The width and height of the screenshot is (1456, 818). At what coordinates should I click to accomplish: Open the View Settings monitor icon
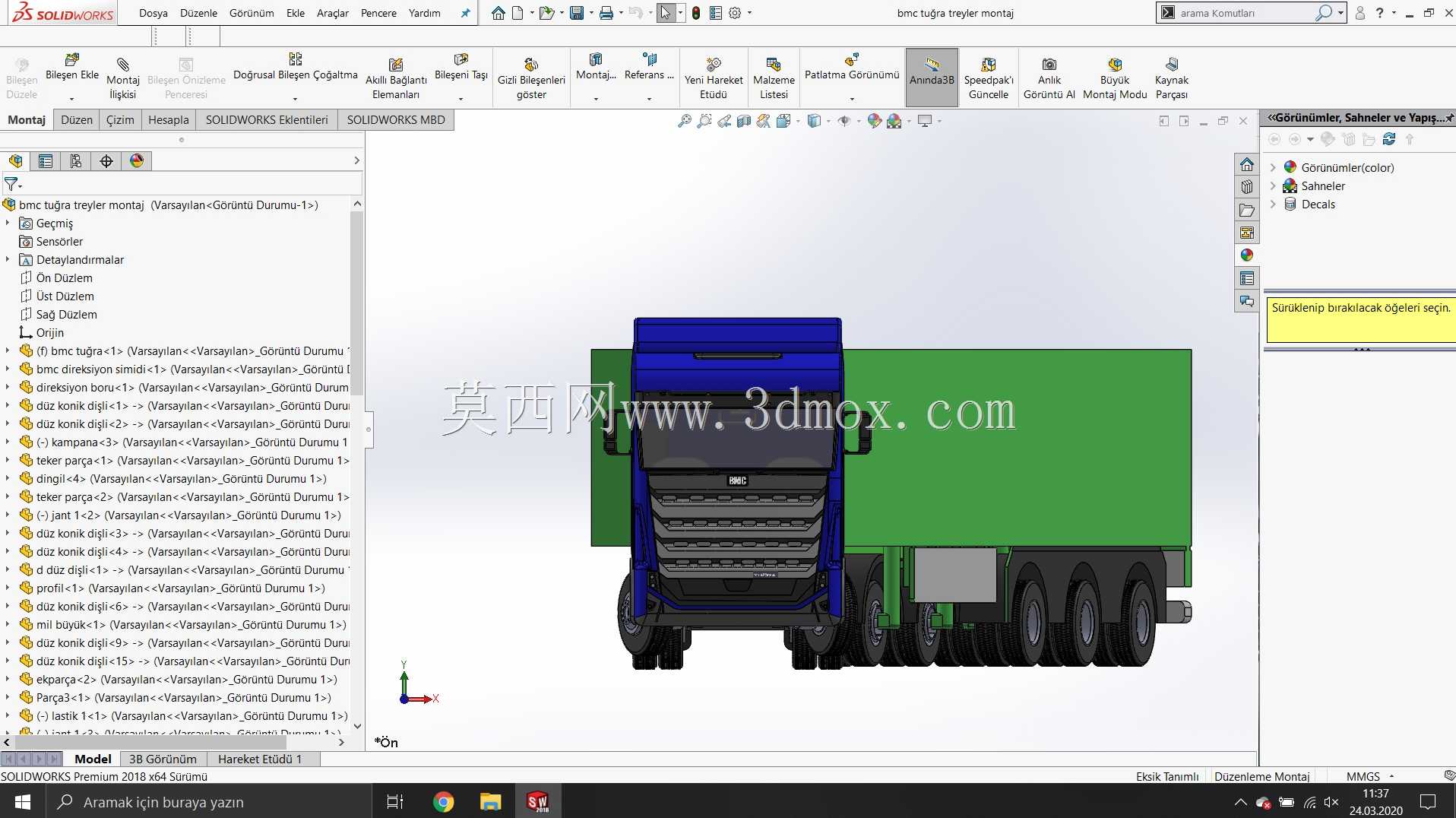[925, 121]
